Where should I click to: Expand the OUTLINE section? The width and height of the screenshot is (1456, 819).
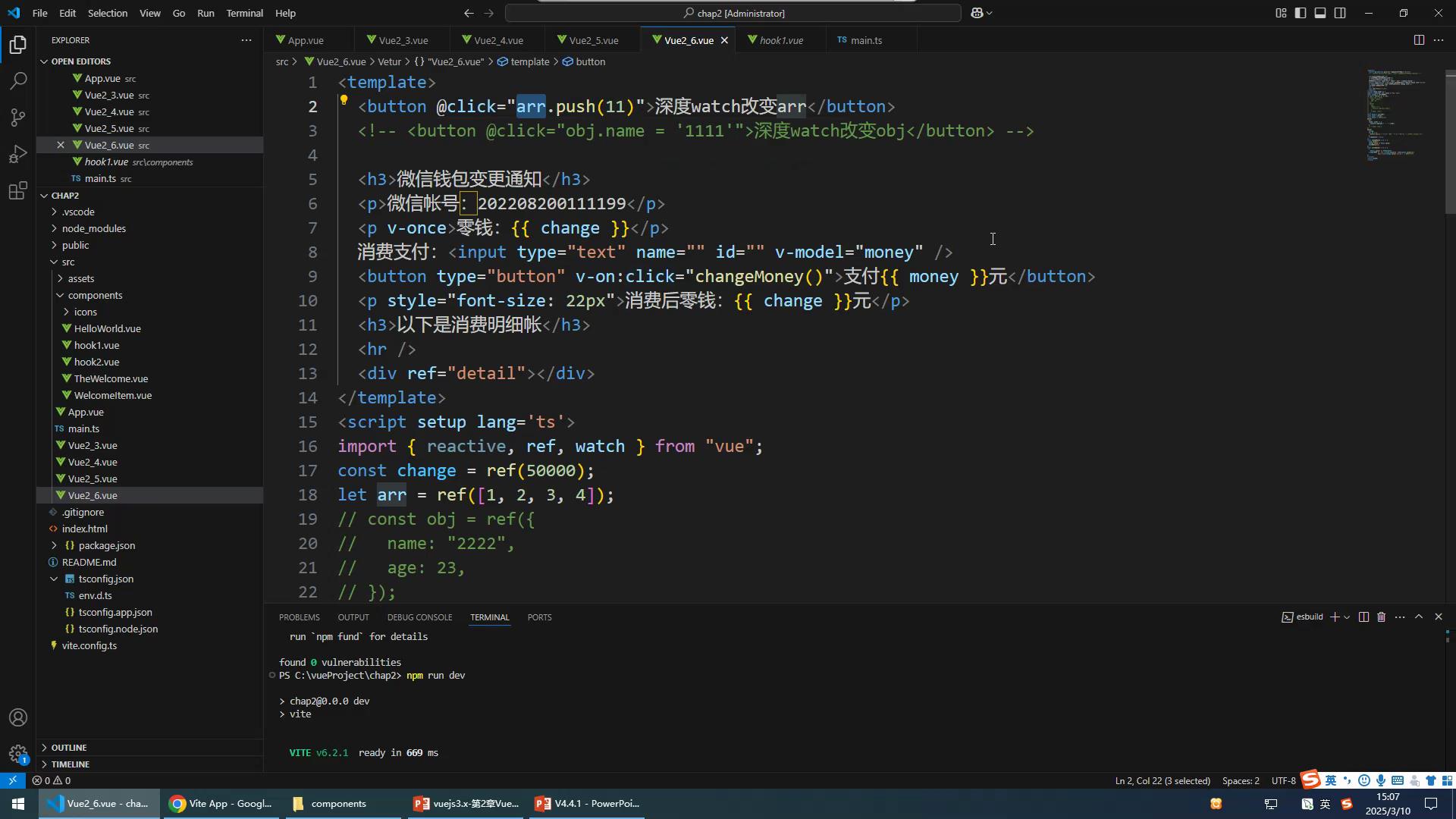coord(69,748)
